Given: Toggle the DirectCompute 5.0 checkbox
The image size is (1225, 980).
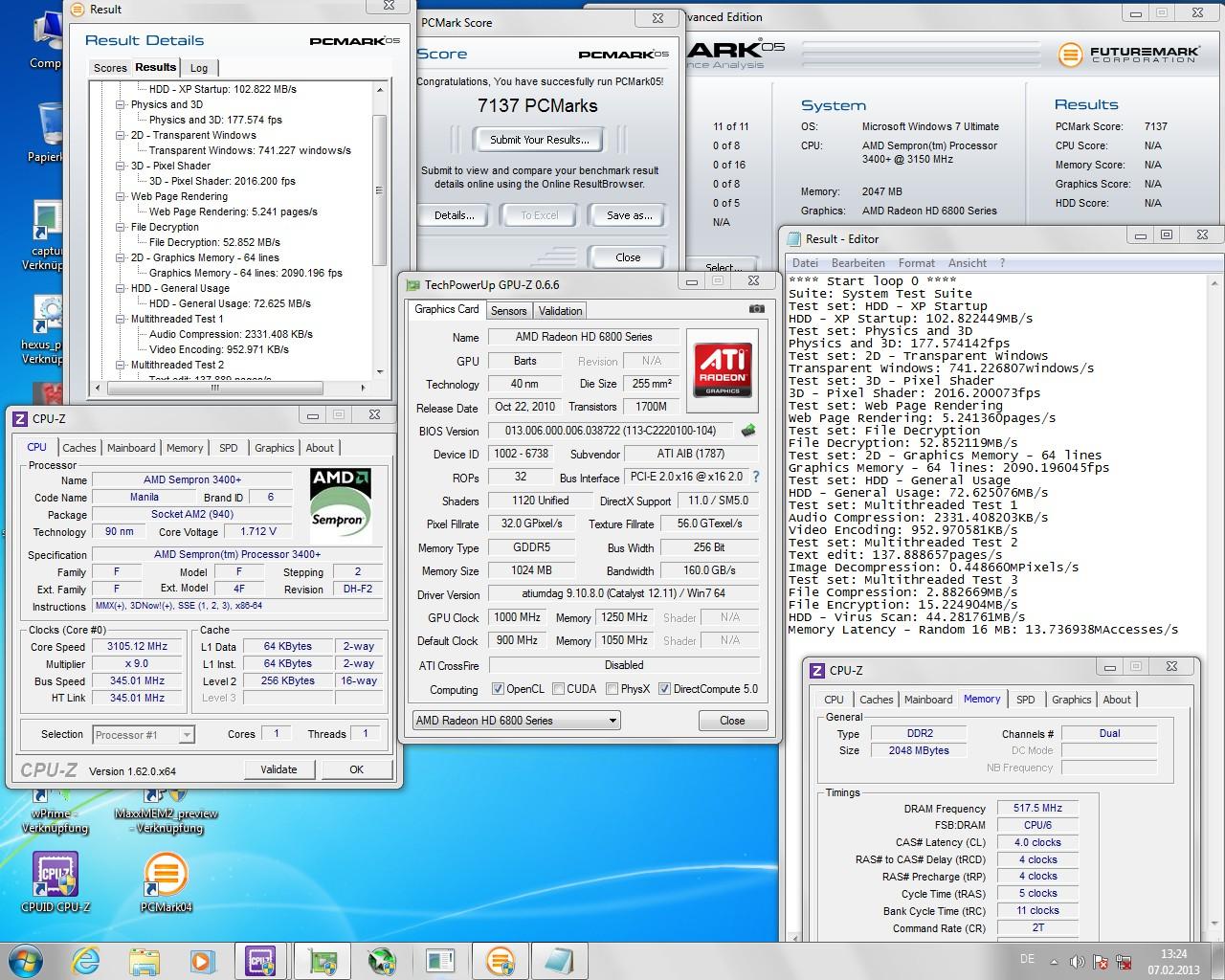Looking at the screenshot, I should [664, 689].
